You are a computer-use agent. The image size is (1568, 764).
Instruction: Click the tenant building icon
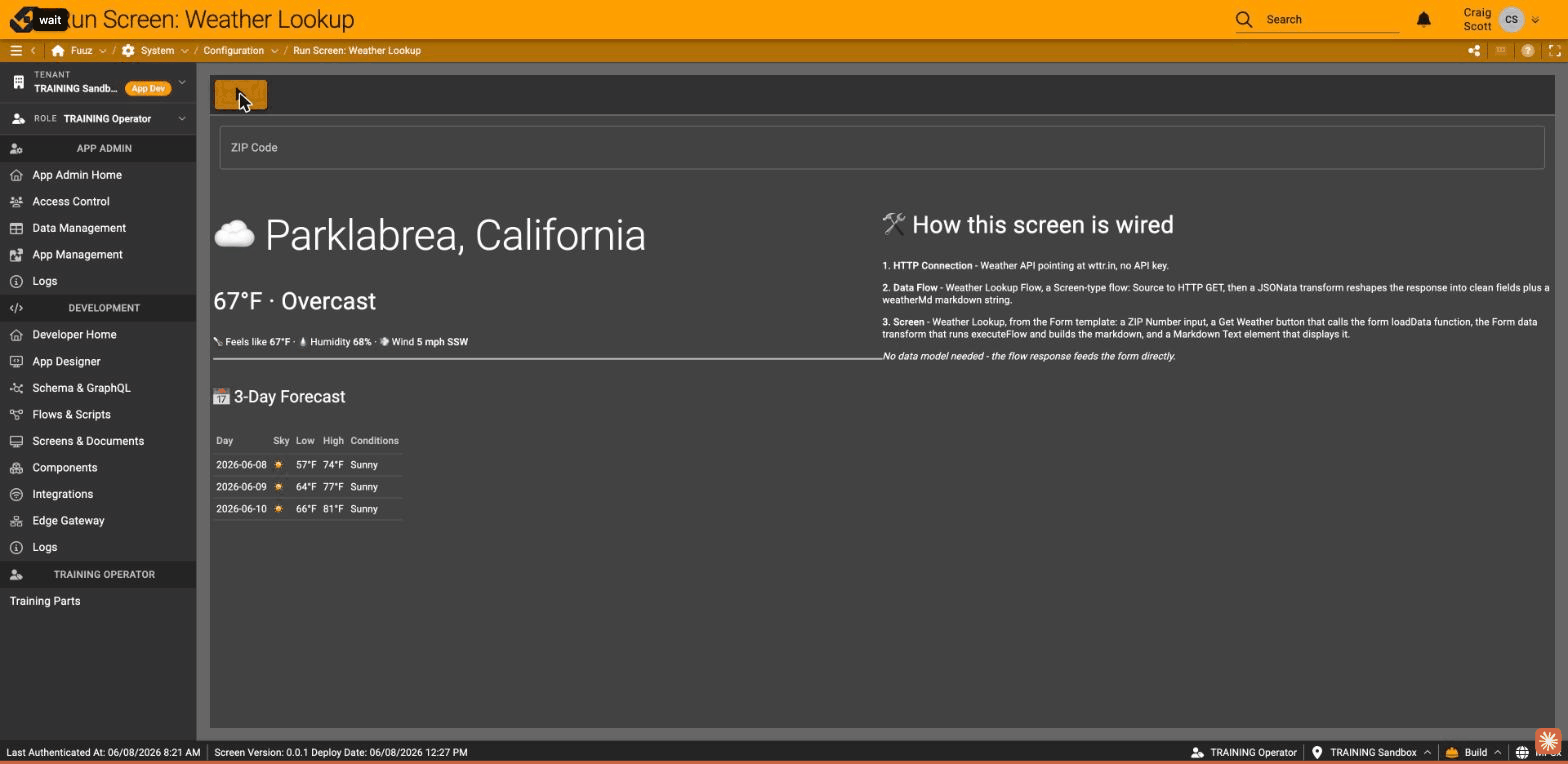click(x=18, y=82)
